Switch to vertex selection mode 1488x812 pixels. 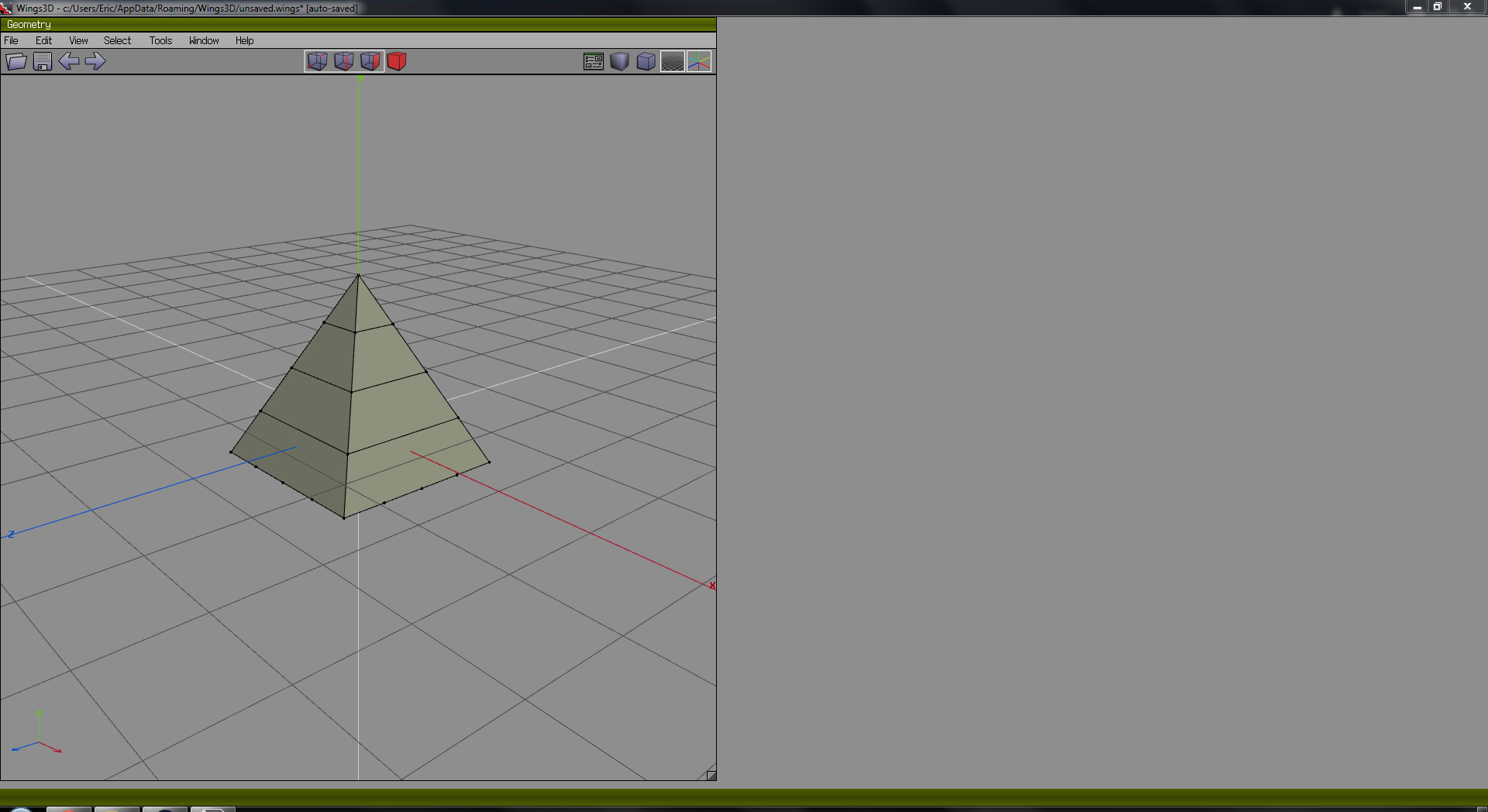tap(318, 61)
